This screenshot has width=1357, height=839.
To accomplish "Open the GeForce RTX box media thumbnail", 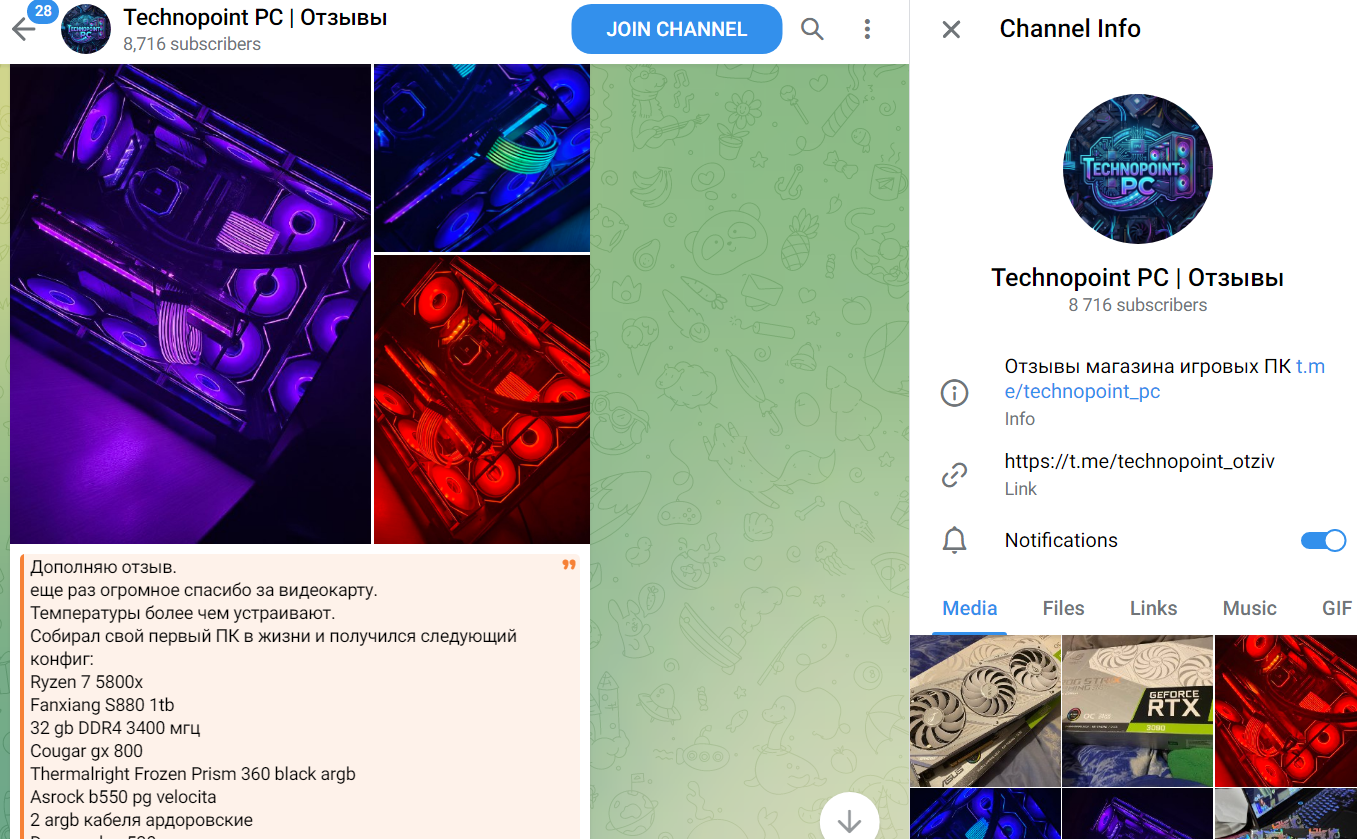I will click(1138, 711).
